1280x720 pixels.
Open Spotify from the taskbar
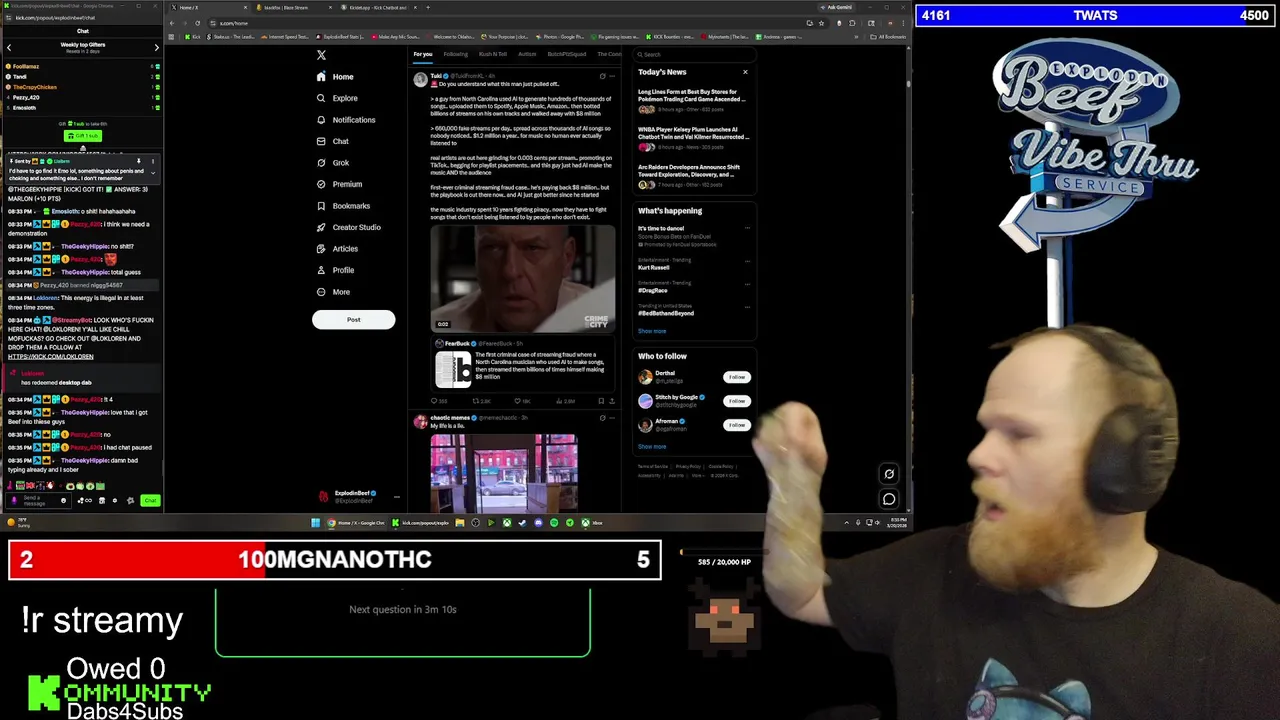(554, 522)
